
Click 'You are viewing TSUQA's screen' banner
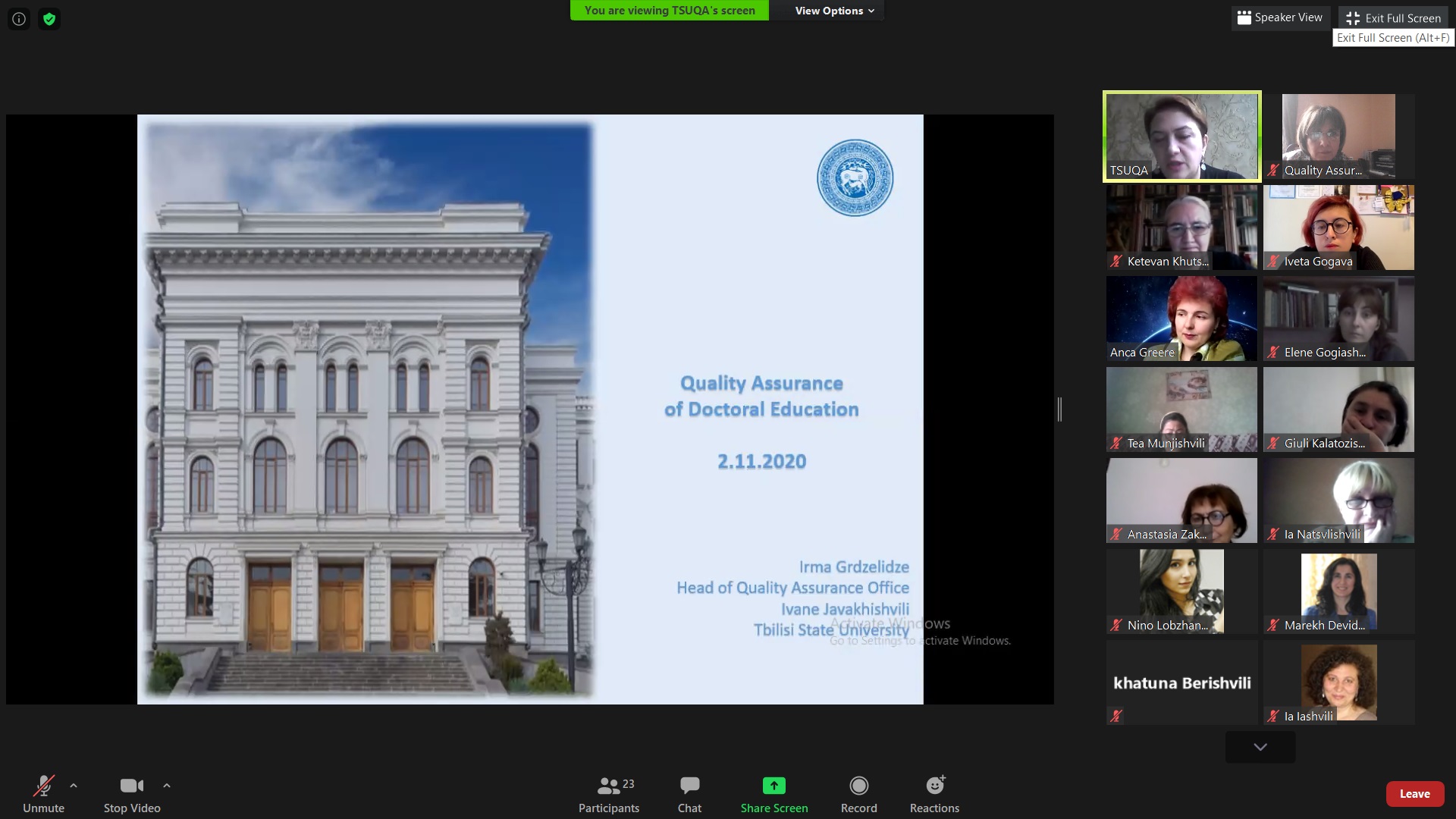point(670,11)
